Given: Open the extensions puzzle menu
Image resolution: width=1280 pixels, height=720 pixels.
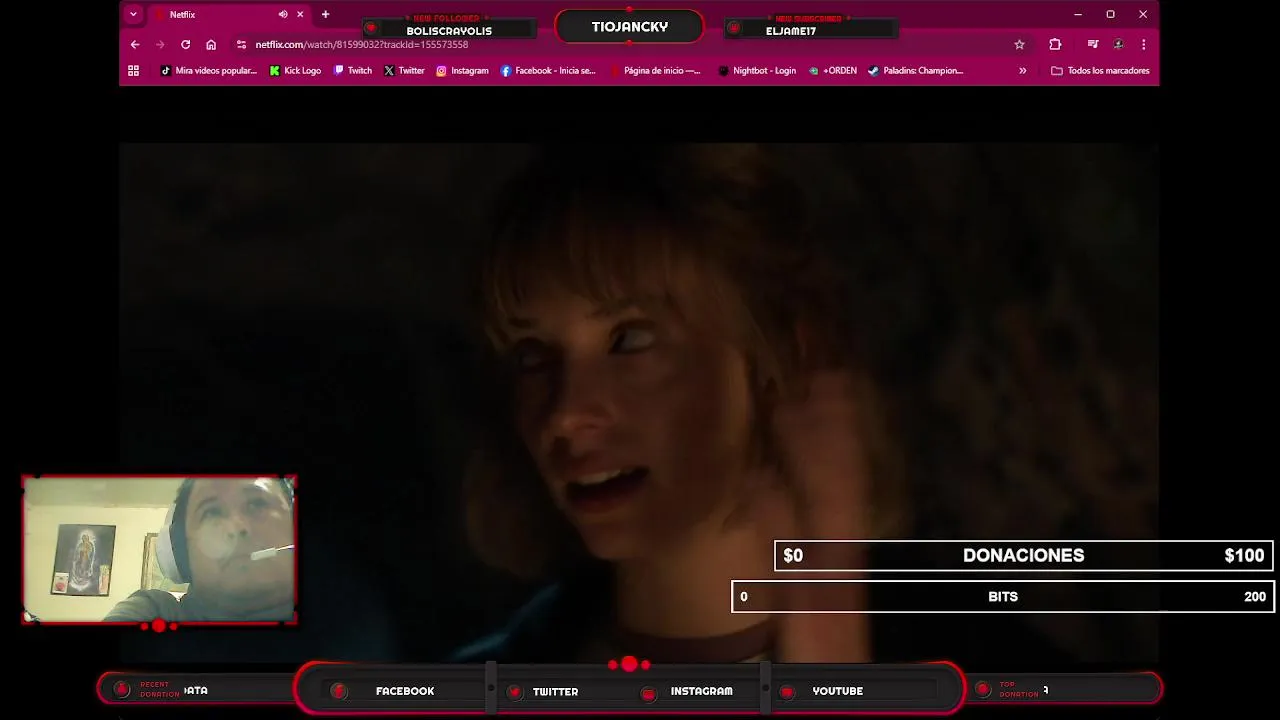Looking at the screenshot, I should (x=1055, y=44).
